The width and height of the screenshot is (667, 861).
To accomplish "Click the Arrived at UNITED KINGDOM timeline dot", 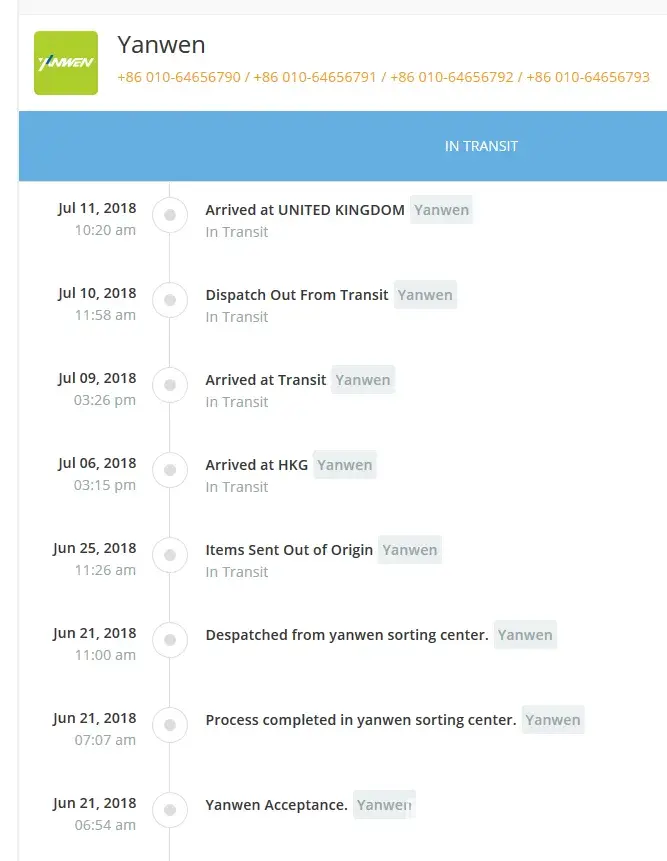I will 170,214.
